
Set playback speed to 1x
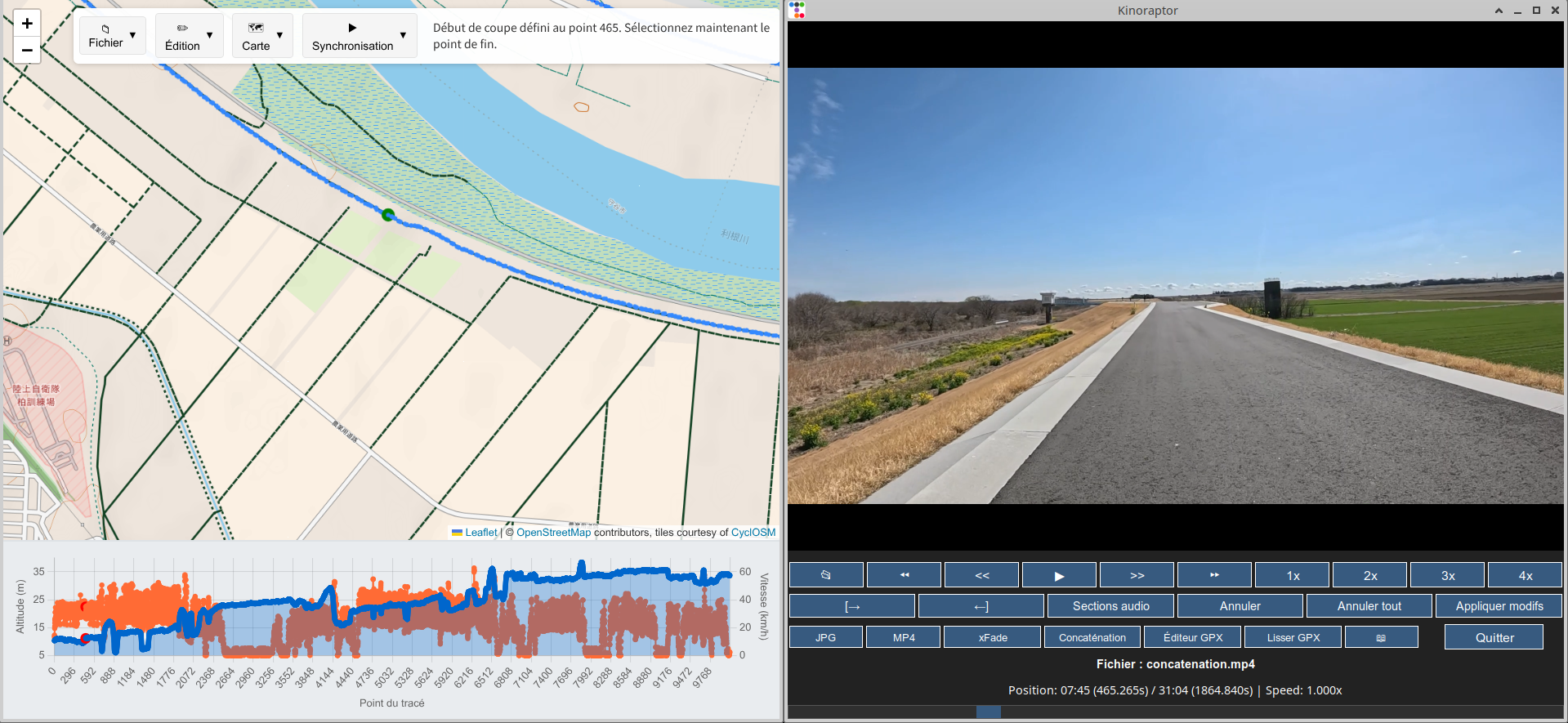click(x=1293, y=575)
